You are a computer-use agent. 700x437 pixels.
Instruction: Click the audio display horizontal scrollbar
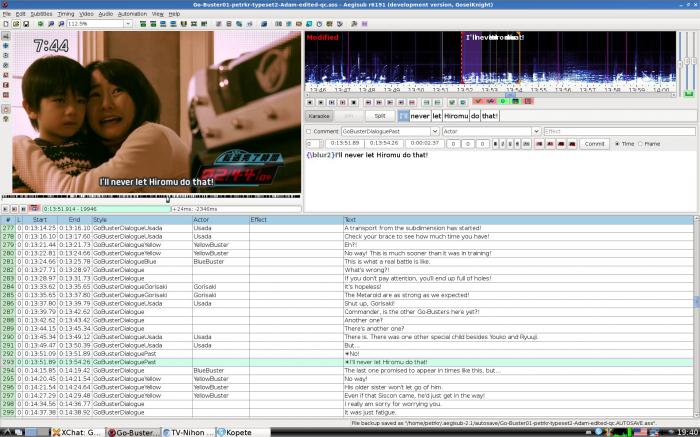click(x=491, y=95)
